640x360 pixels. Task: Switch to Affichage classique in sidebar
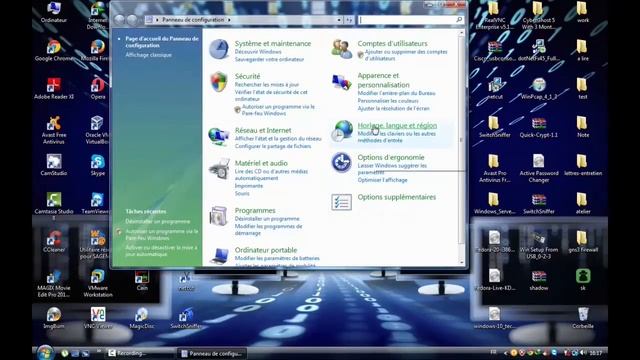click(149, 55)
